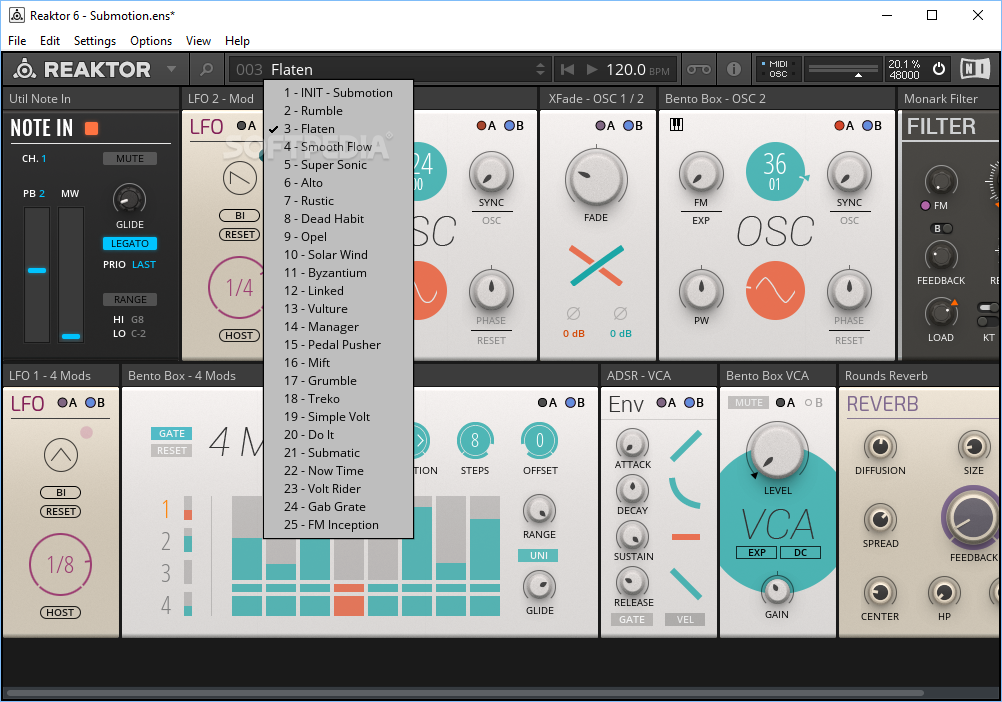Open the Reaktor main menu dropdown arrow

[171, 69]
